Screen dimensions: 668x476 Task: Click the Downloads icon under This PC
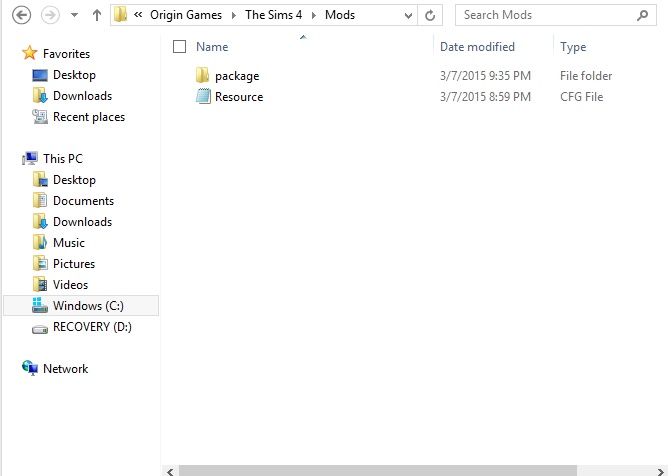40,221
